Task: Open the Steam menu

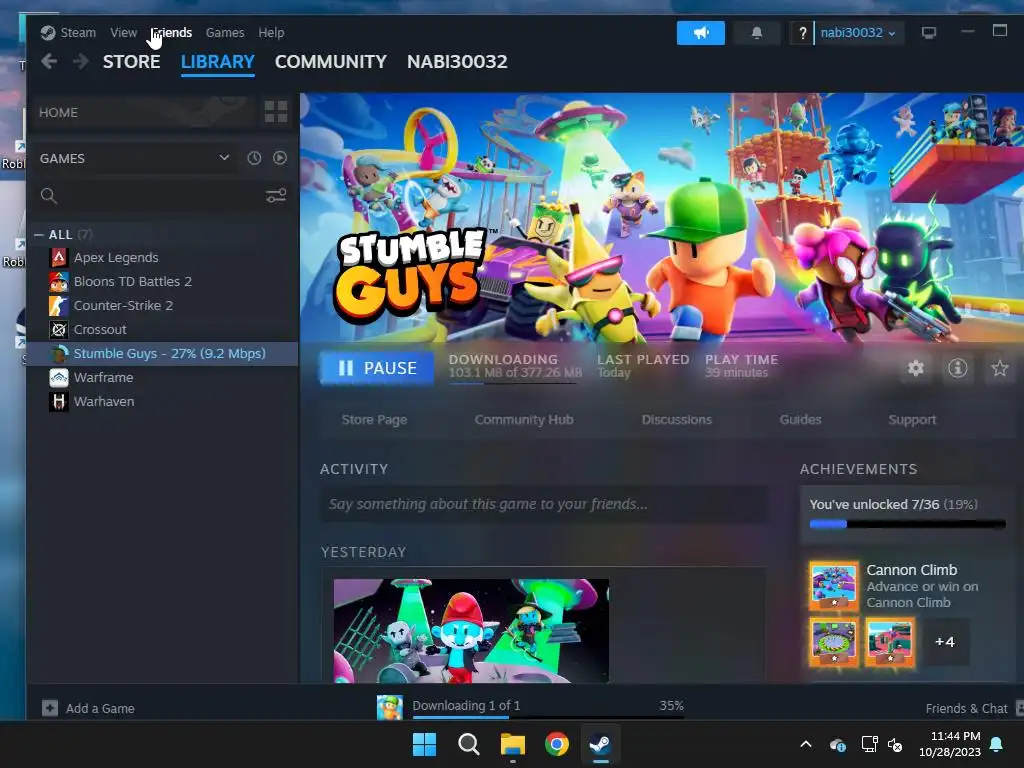Action: 78,33
